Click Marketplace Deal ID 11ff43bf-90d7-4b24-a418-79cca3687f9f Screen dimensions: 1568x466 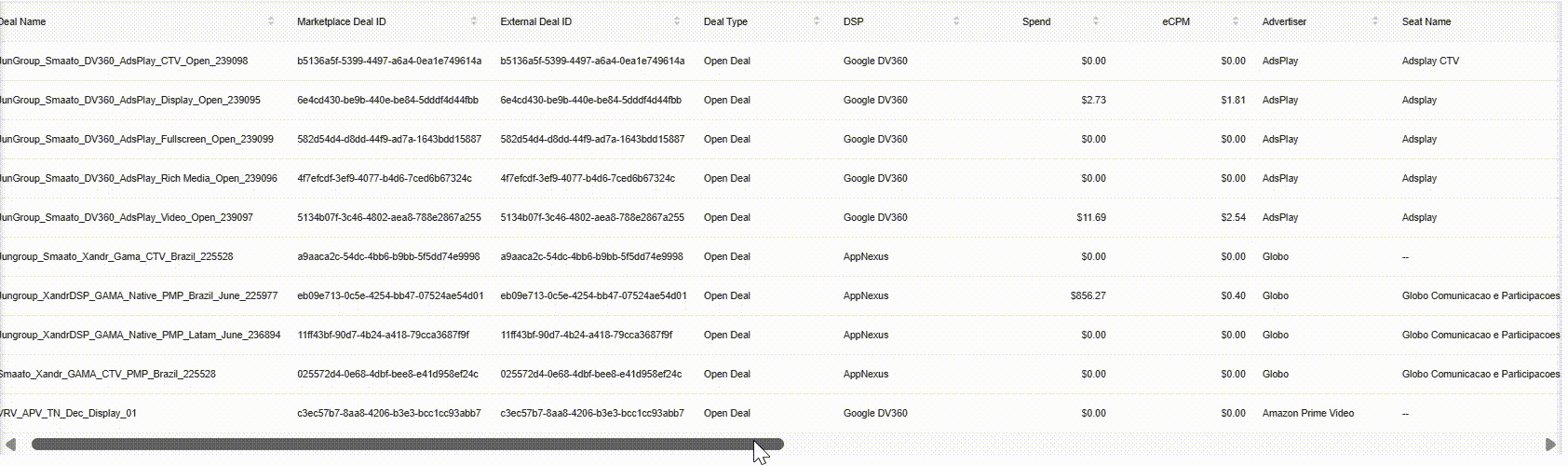point(384,335)
